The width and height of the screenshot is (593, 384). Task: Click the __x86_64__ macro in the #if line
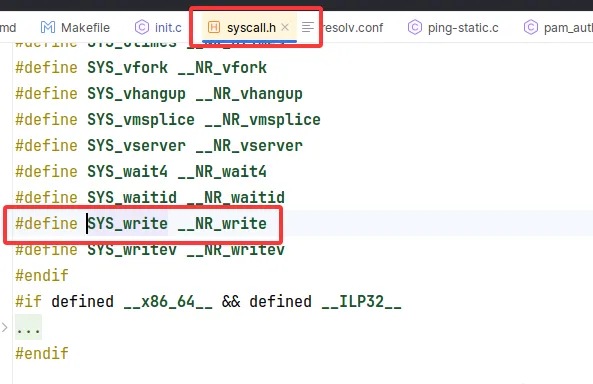coord(168,302)
